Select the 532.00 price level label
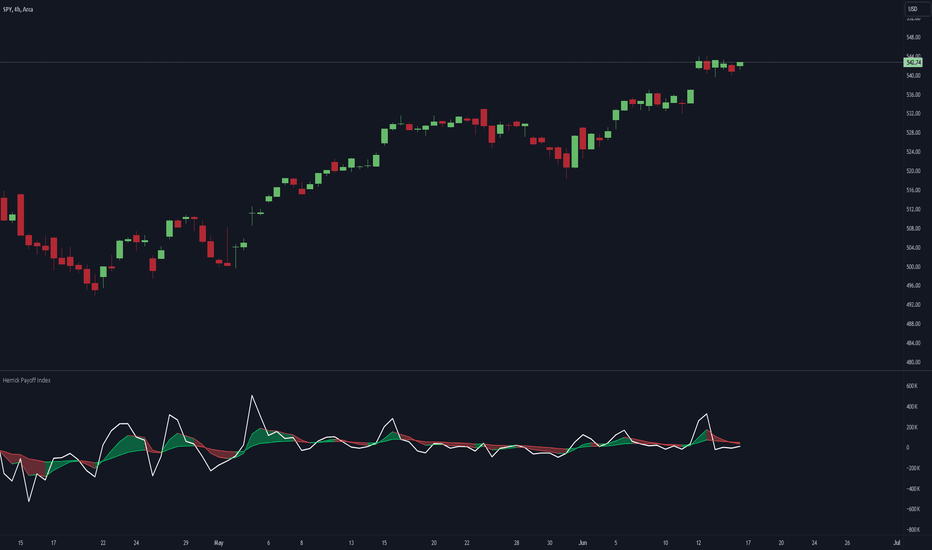 913,114
